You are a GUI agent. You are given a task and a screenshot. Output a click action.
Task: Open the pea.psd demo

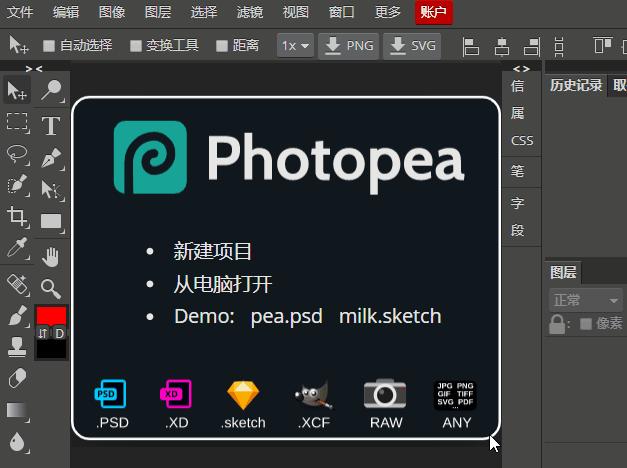286,316
